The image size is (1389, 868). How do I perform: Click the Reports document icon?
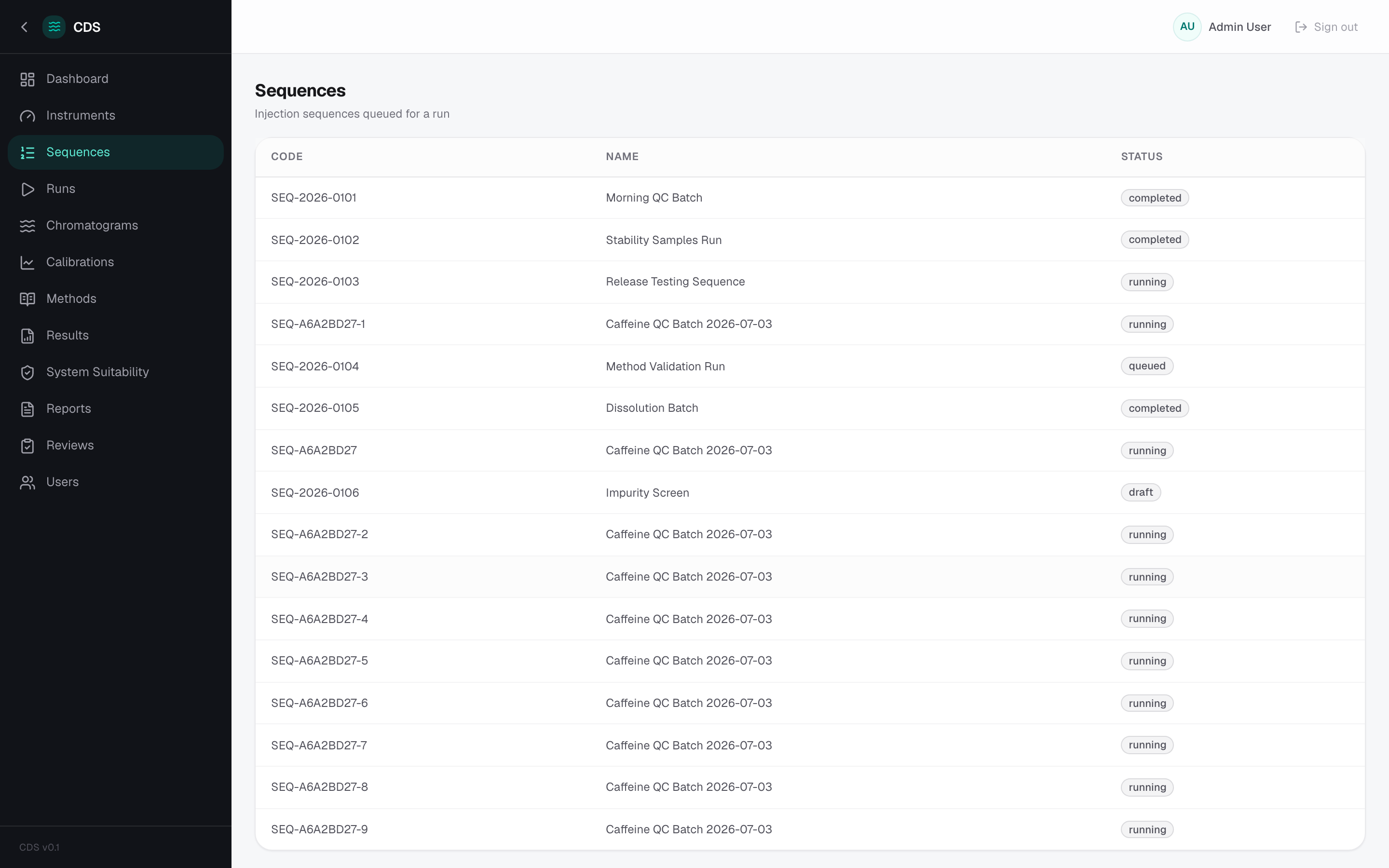pos(27,409)
